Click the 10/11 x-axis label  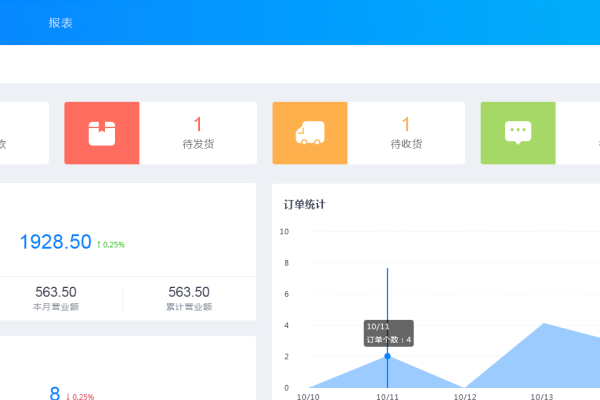tap(387, 397)
